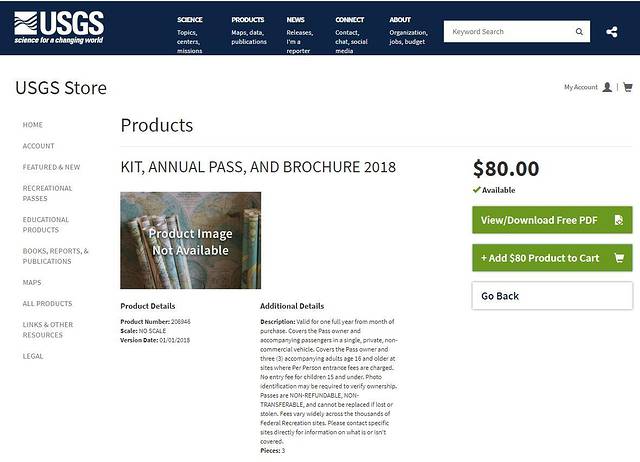
Task: Click the My Account person icon
Action: [607, 87]
